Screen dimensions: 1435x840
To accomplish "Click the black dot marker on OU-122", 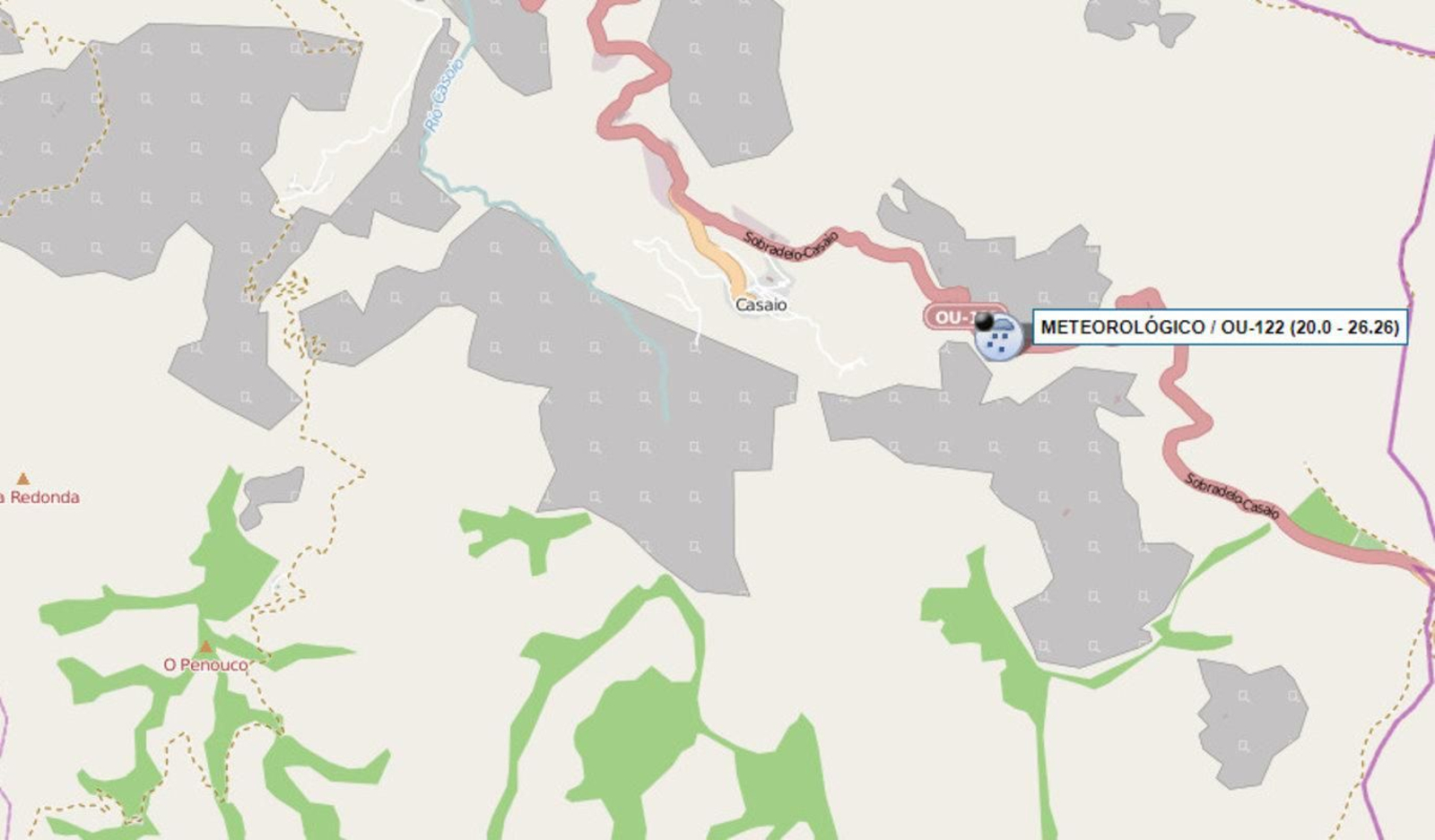I will pos(984,320).
